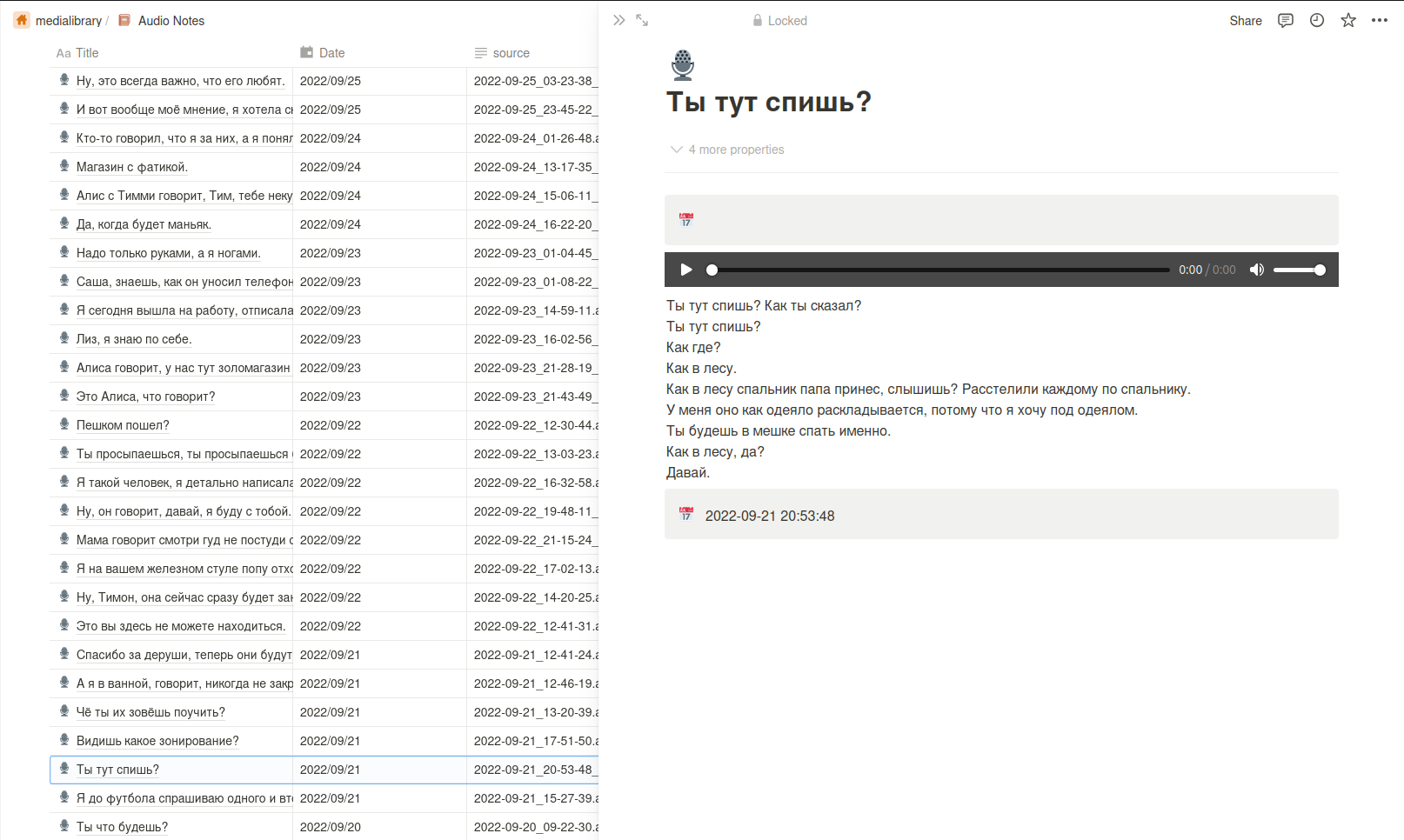Open note 'Это вы здесь не можете находиться.'
The image size is (1404, 840).
click(x=180, y=626)
